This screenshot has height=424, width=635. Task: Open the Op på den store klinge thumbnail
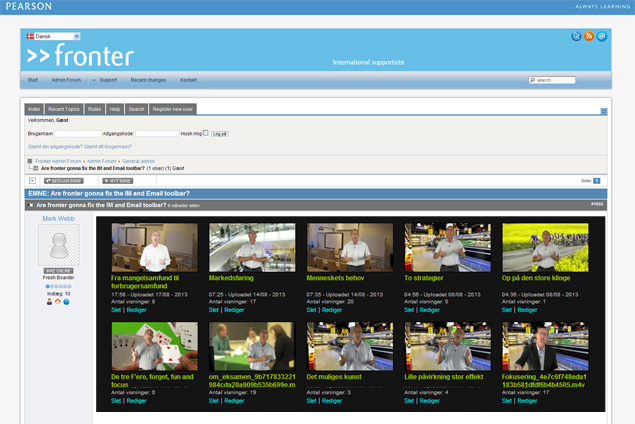coord(545,247)
